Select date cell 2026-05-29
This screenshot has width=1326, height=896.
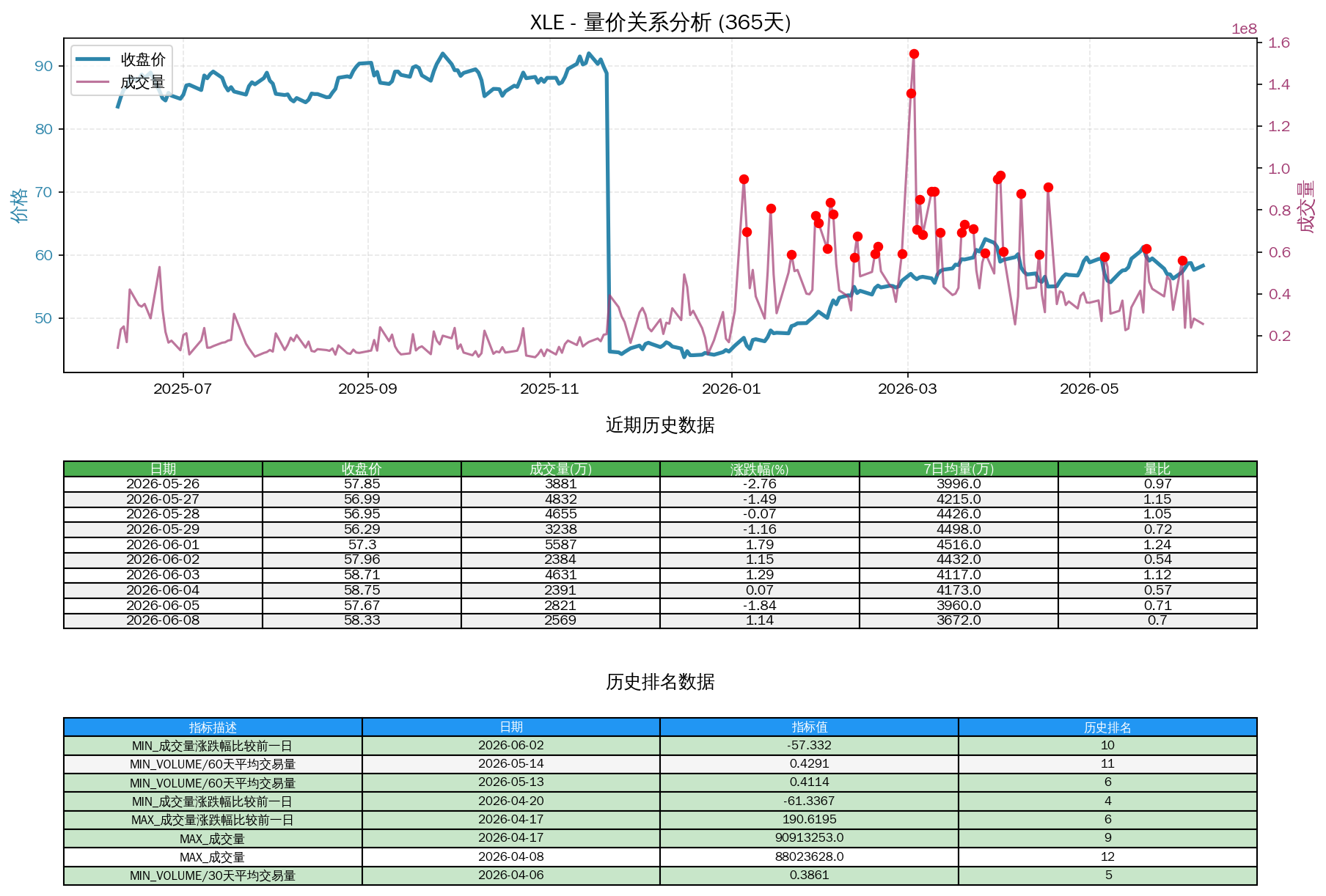(163, 529)
